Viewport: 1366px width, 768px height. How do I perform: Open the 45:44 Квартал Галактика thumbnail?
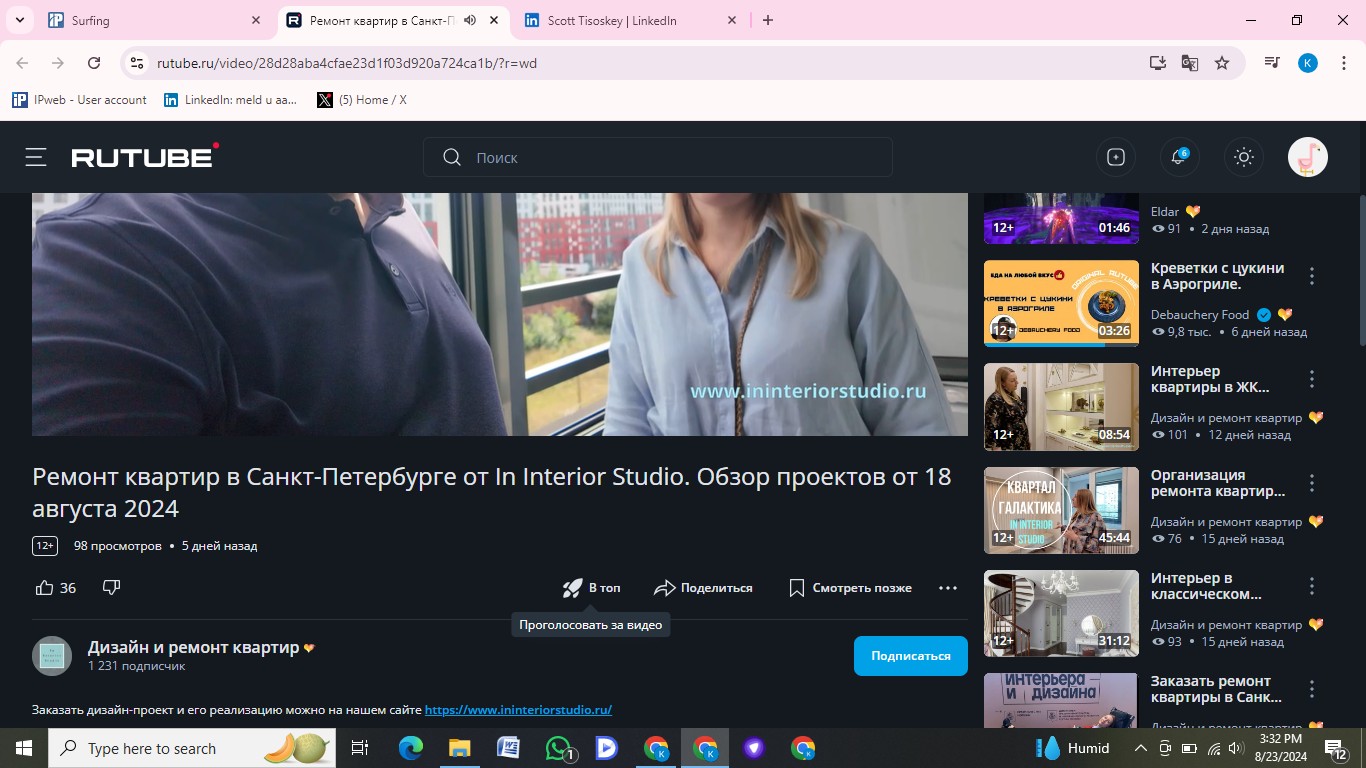[1061, 510]
